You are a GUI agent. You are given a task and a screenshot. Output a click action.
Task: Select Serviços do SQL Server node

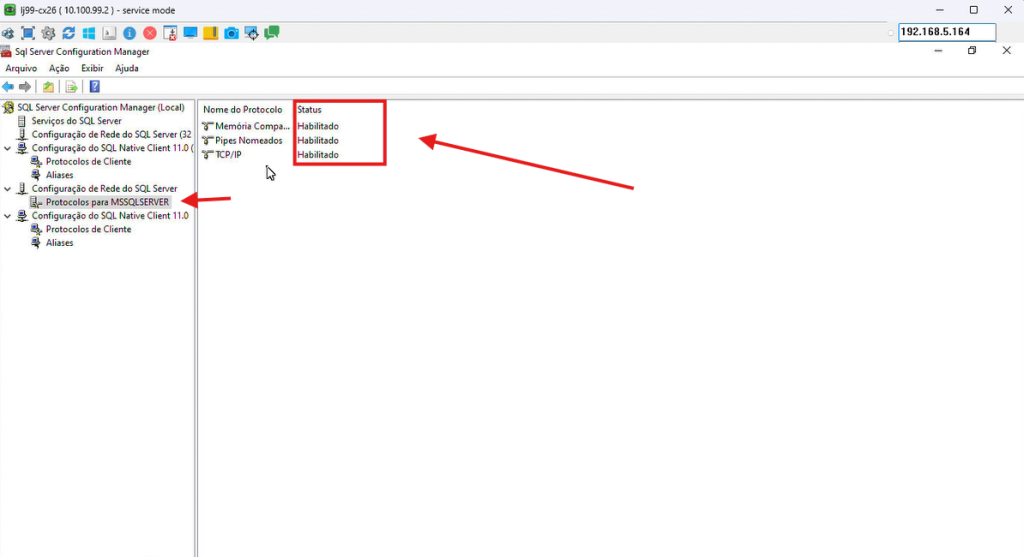pos(76,121)
